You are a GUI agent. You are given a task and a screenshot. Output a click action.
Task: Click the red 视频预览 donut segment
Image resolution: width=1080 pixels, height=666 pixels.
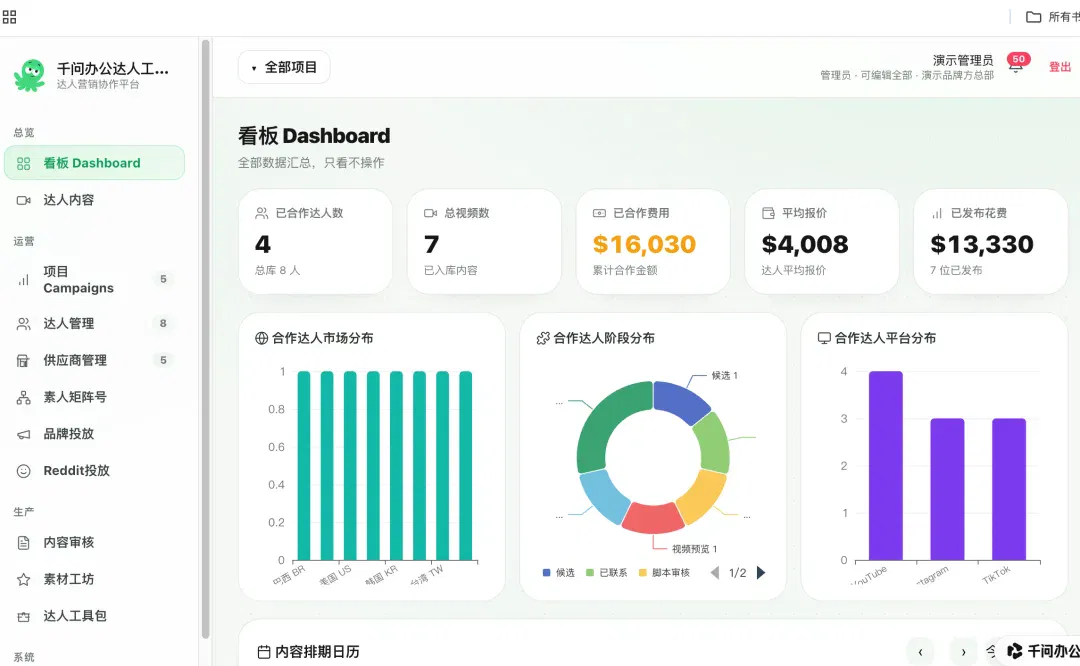[x=652, y=518]
